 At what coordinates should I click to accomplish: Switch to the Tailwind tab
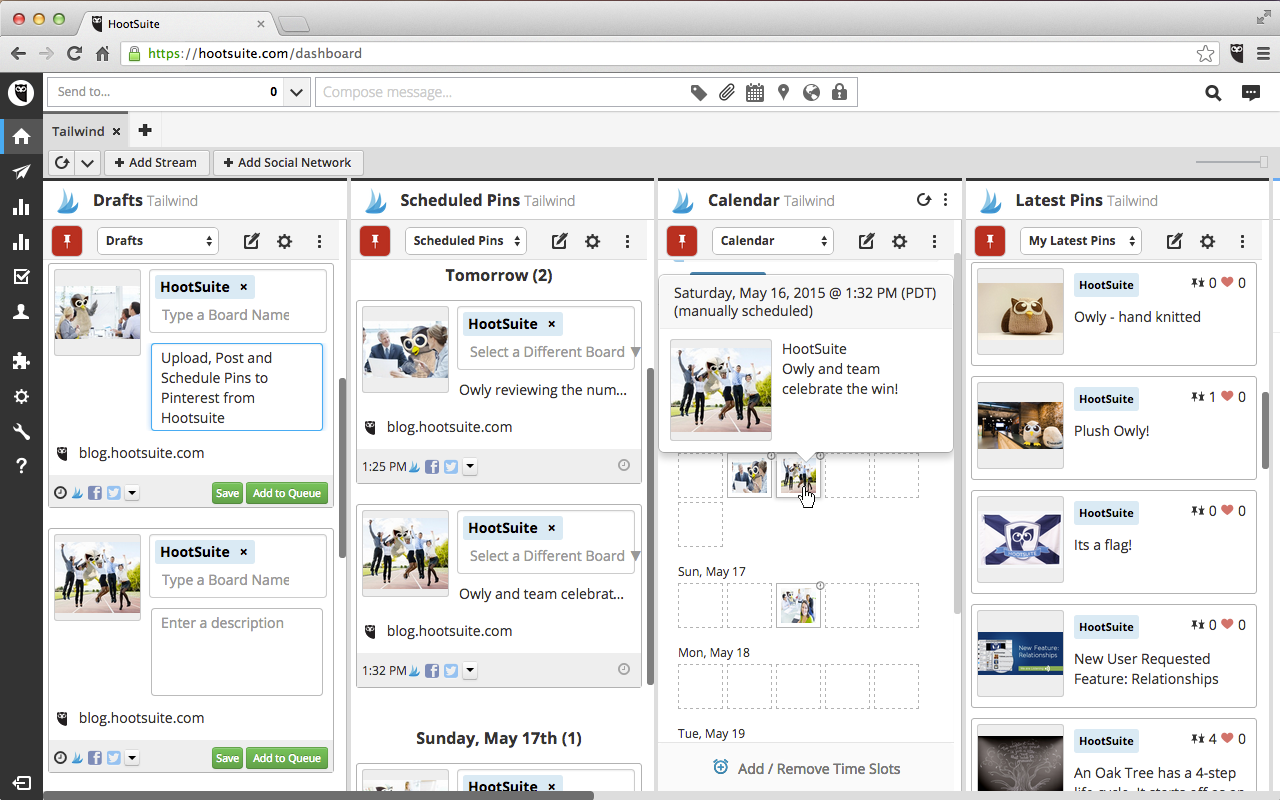point(78,130)
